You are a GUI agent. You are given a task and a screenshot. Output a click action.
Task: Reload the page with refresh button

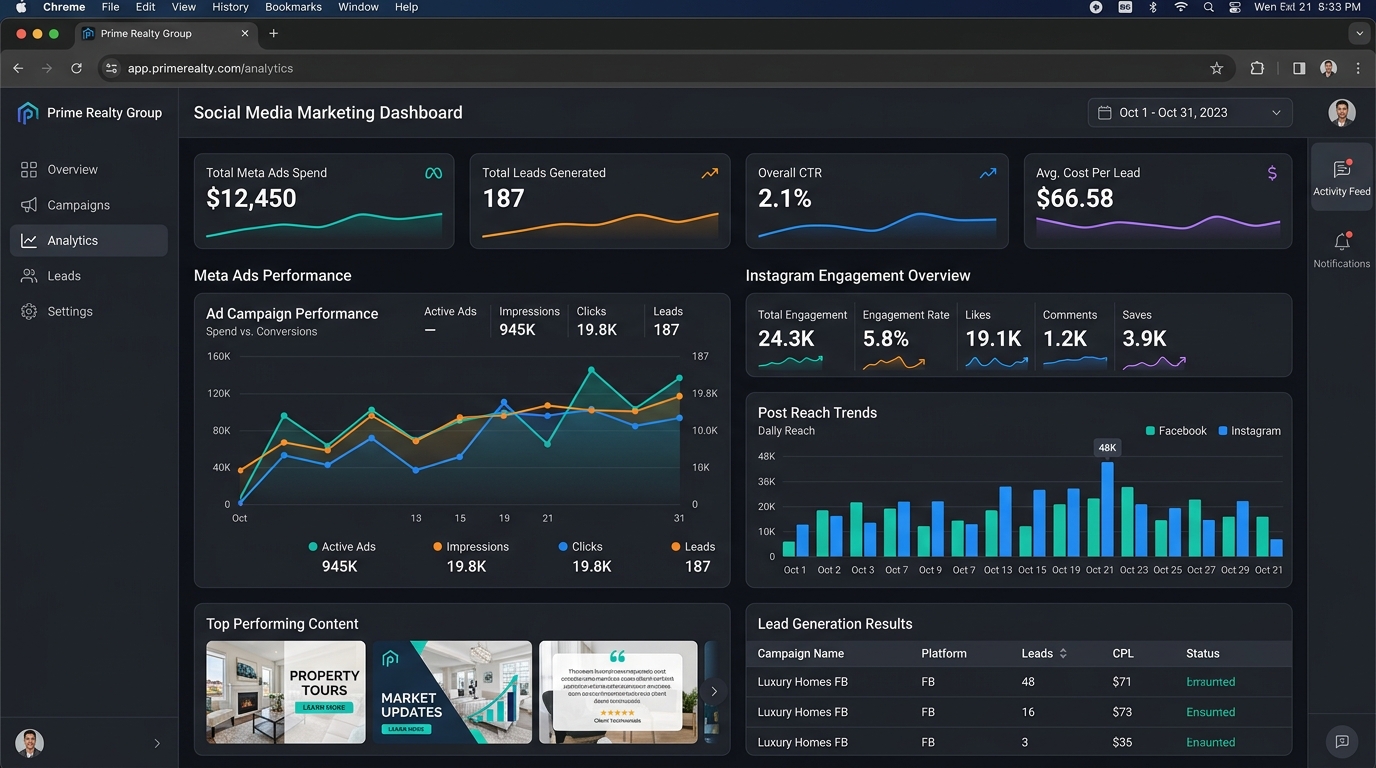coord(76,68)
